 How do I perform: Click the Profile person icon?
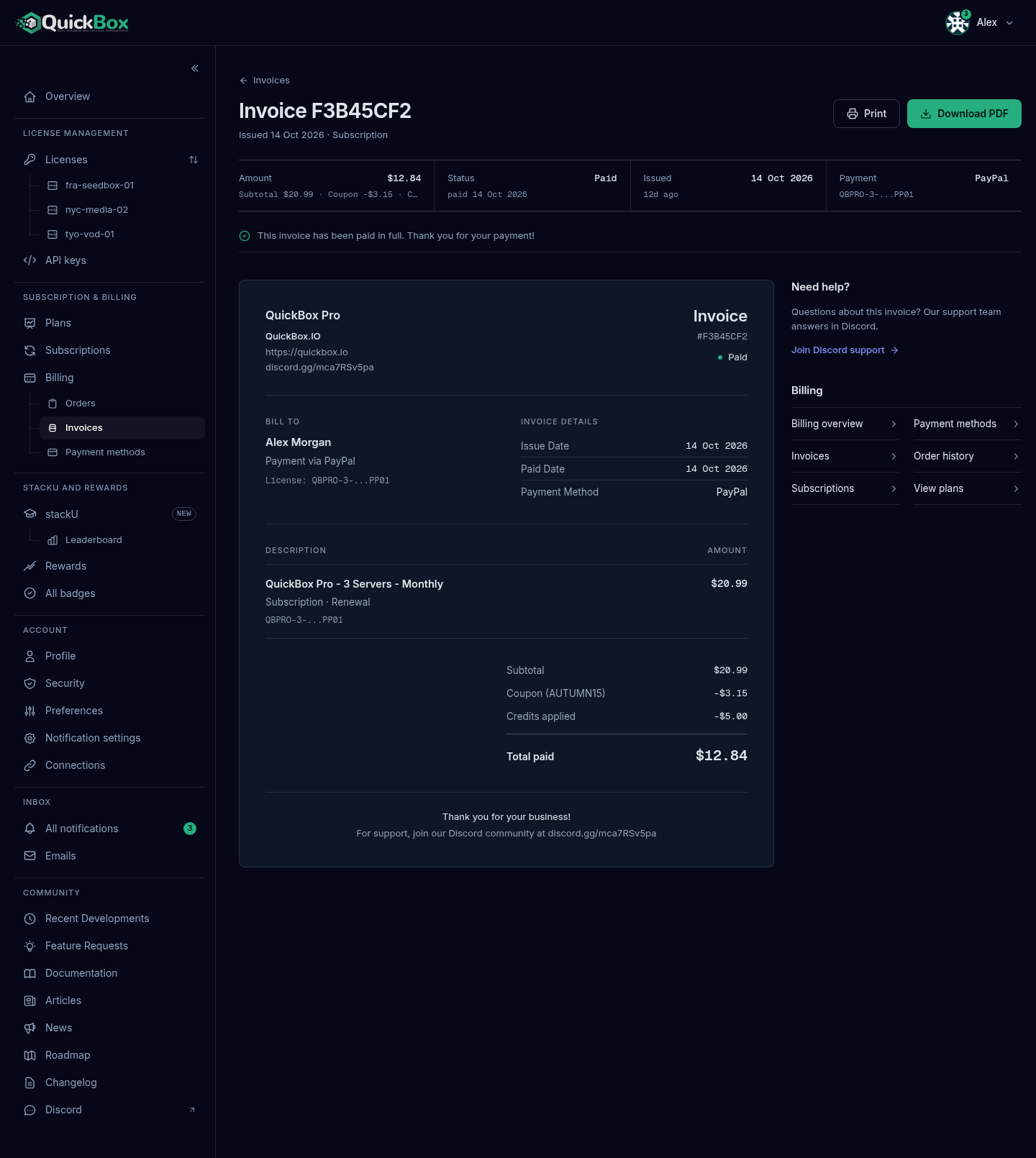click(x=29, y=656)
